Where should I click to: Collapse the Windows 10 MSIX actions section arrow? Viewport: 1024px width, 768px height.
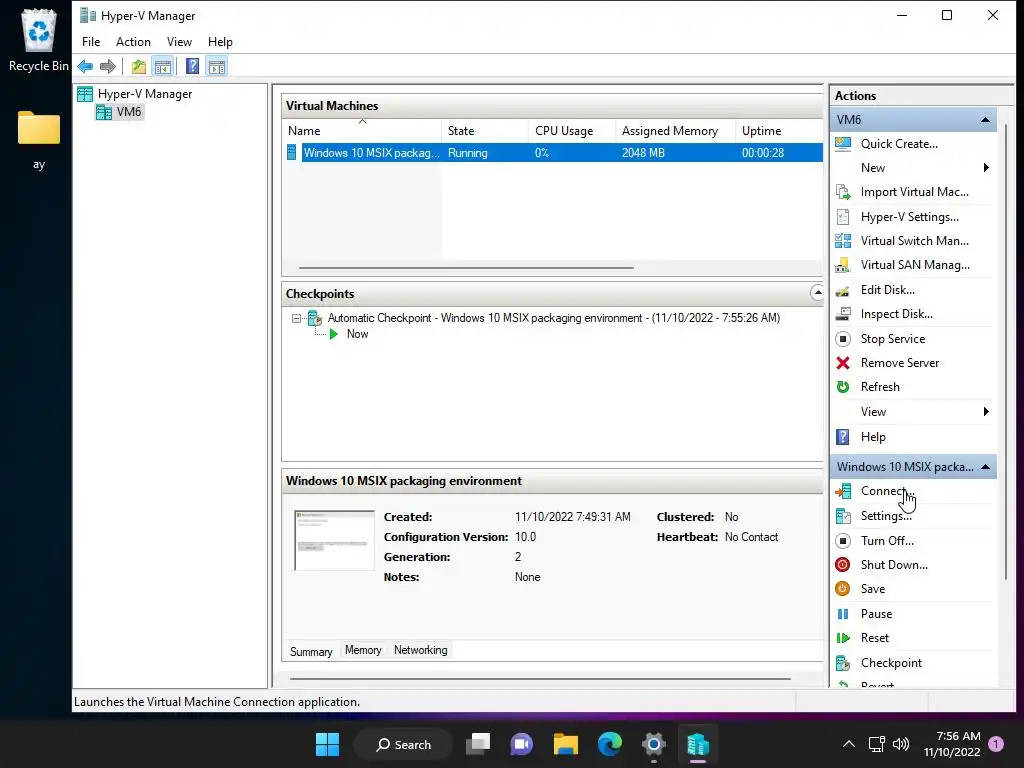coord(985,467)
